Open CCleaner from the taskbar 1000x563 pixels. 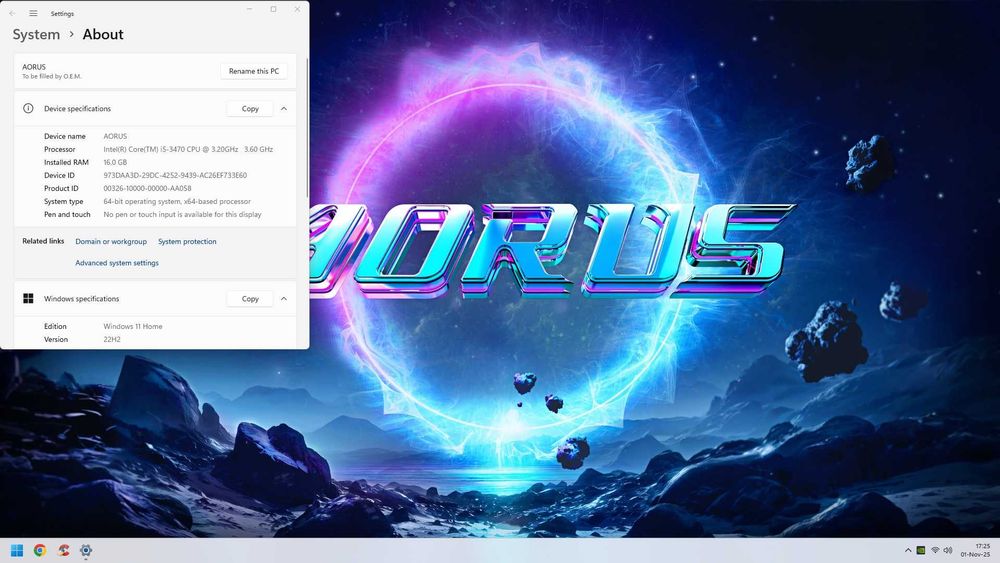coord(63,550)
